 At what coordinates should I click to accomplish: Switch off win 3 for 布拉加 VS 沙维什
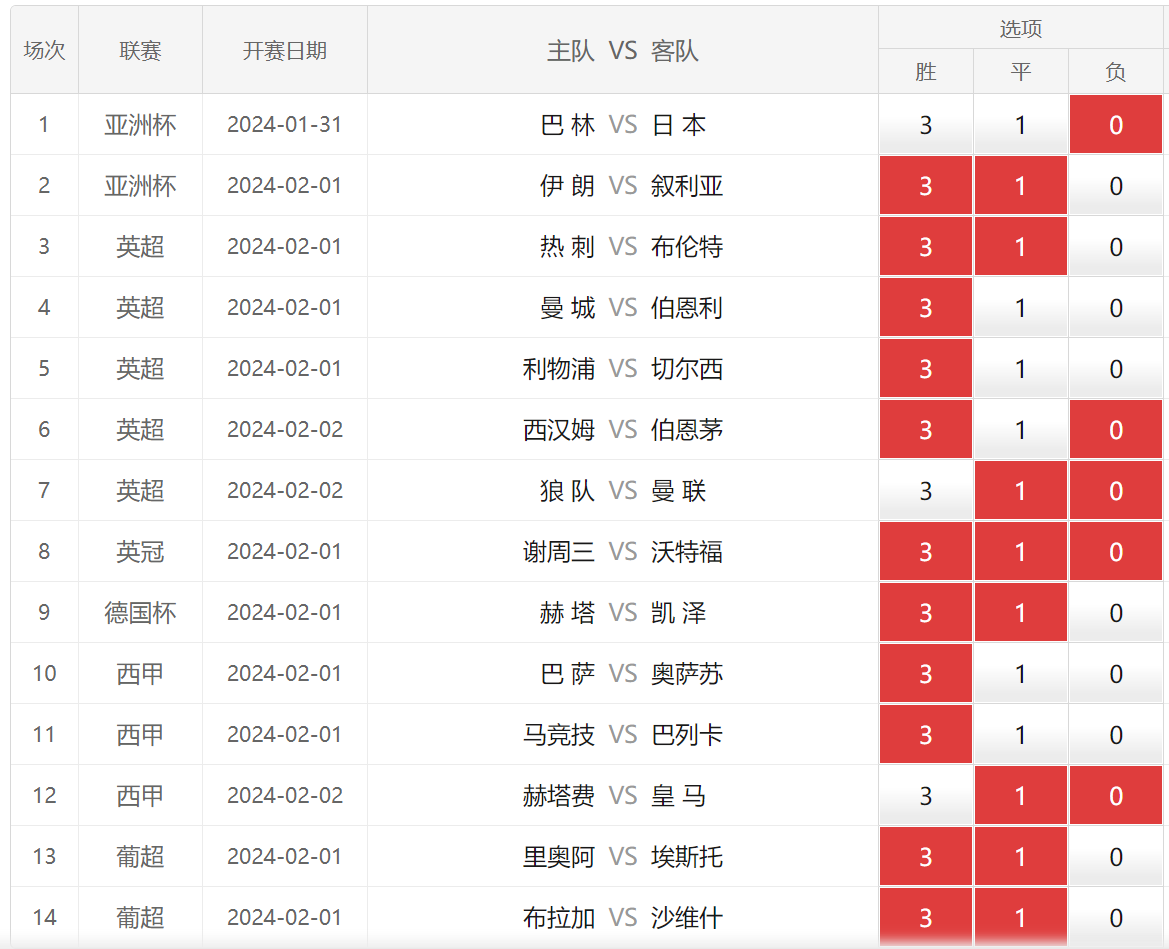pos(925,918)
